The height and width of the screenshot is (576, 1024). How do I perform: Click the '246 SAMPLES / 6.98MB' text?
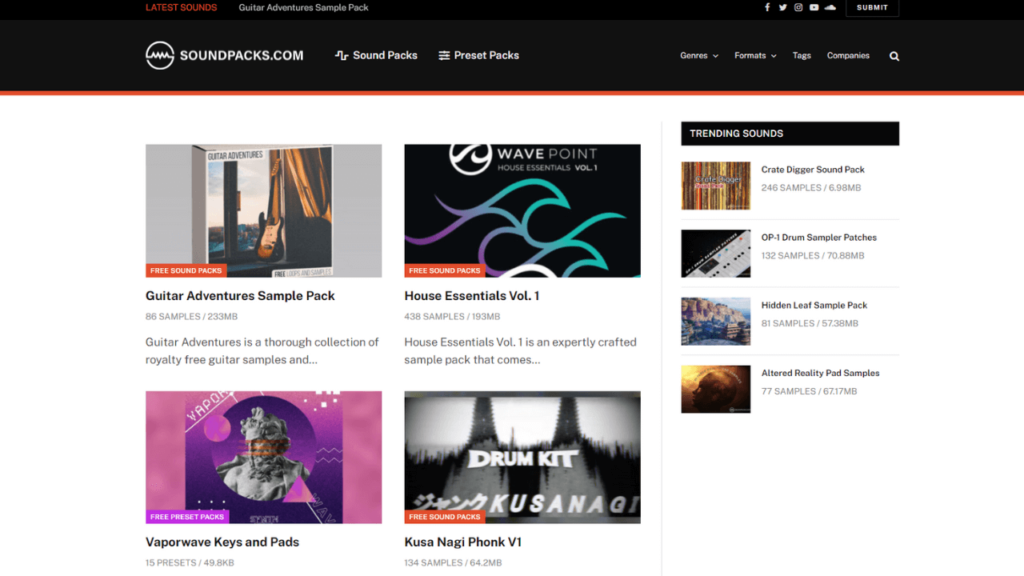tap(811, 187)
